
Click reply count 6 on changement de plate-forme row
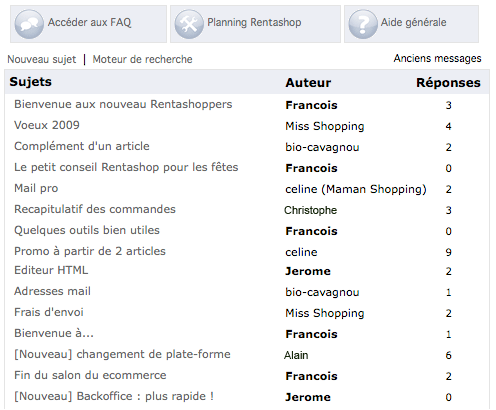point(448,355)
